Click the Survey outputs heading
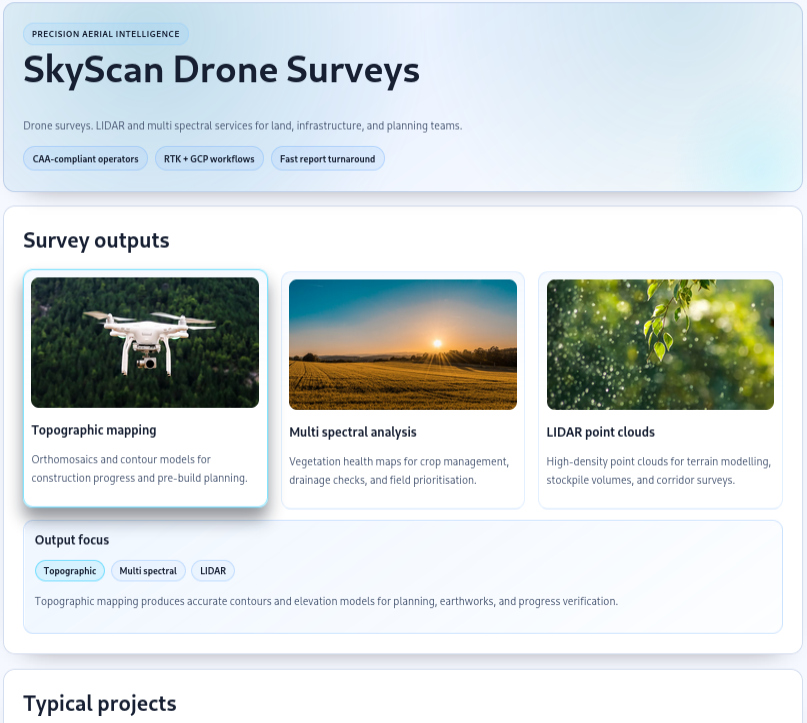 (97, 240)
